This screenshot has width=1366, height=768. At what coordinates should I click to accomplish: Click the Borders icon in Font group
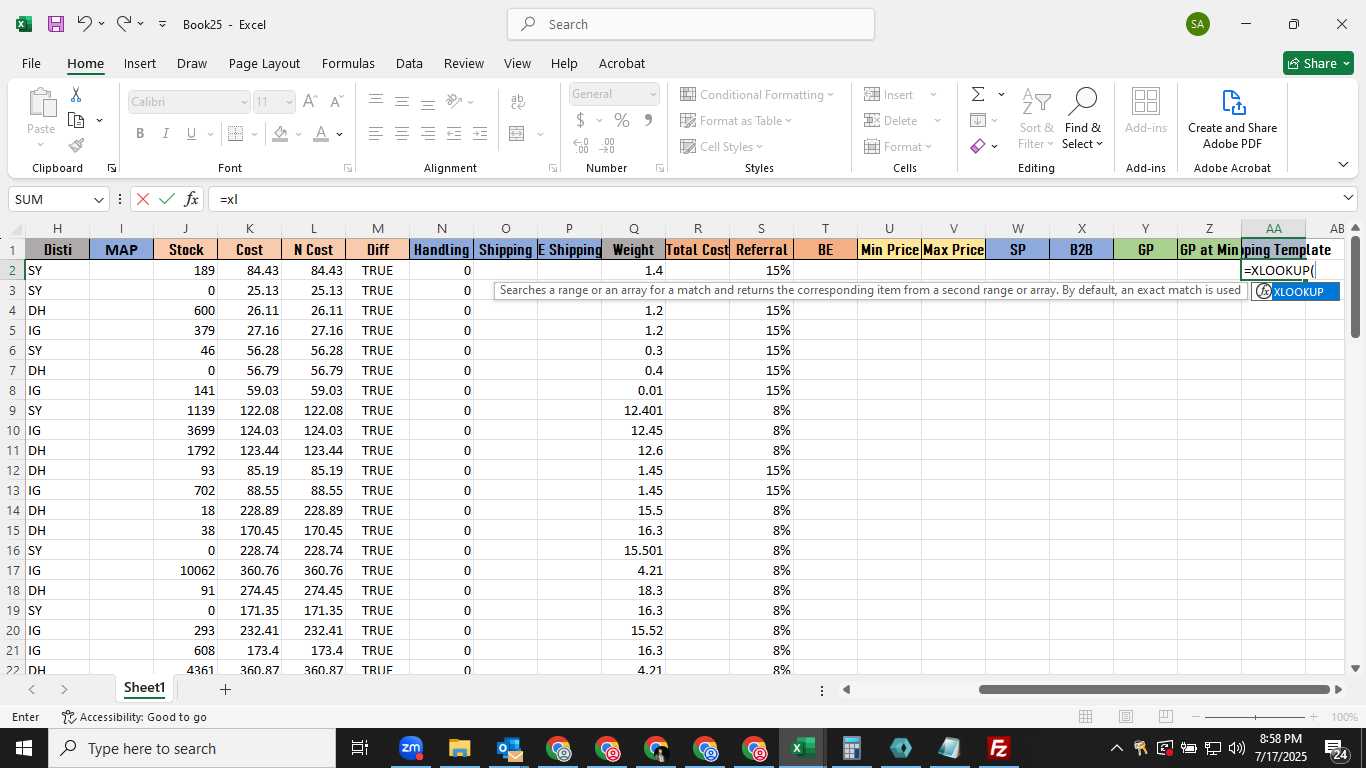pyautogui.click(x=235, y=133)
